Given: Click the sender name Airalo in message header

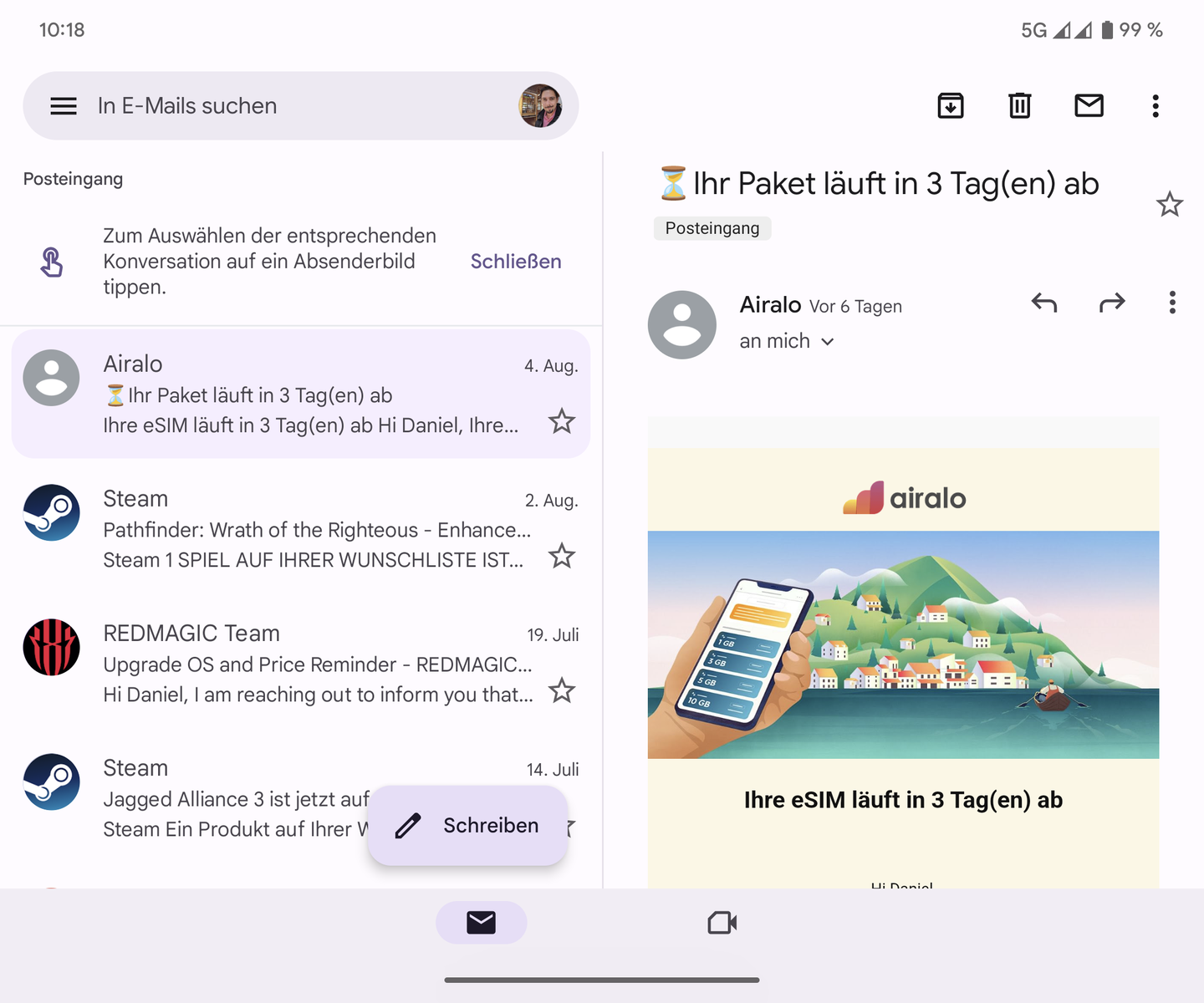Looking at the screenshot, I should point(770,305).
